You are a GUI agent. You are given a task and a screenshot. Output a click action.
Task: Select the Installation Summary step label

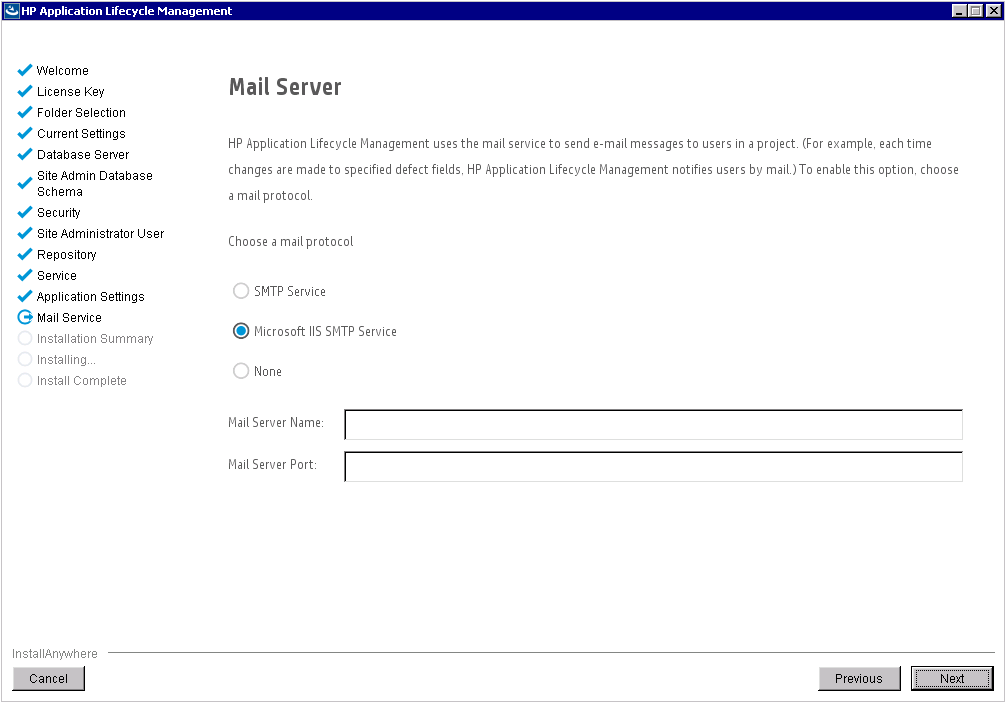[95, 338]
